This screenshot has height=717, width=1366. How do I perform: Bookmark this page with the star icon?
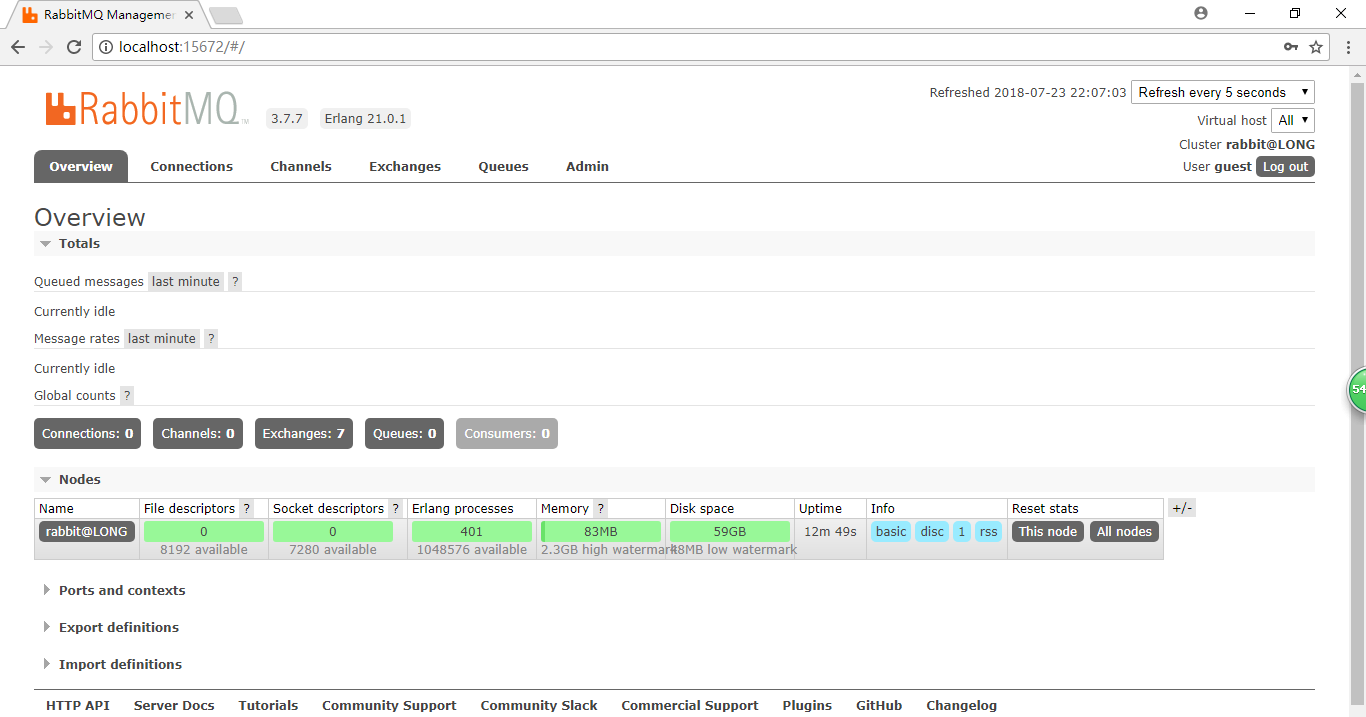(x=1316, y=47)
